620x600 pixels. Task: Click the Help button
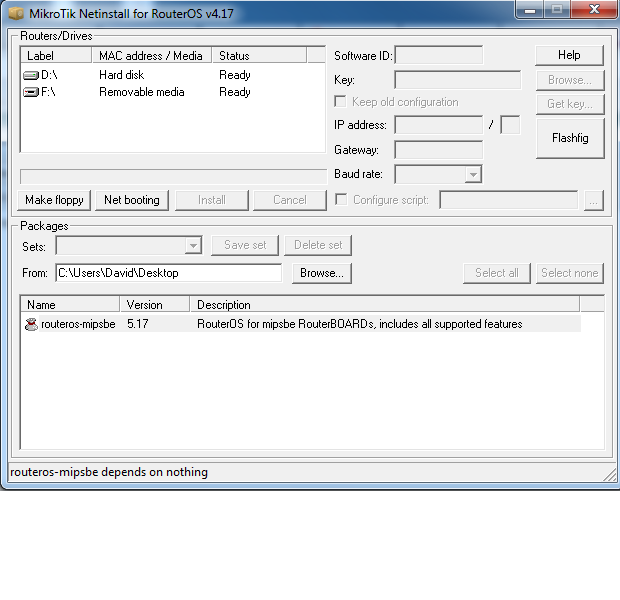(x=569, y=55)
